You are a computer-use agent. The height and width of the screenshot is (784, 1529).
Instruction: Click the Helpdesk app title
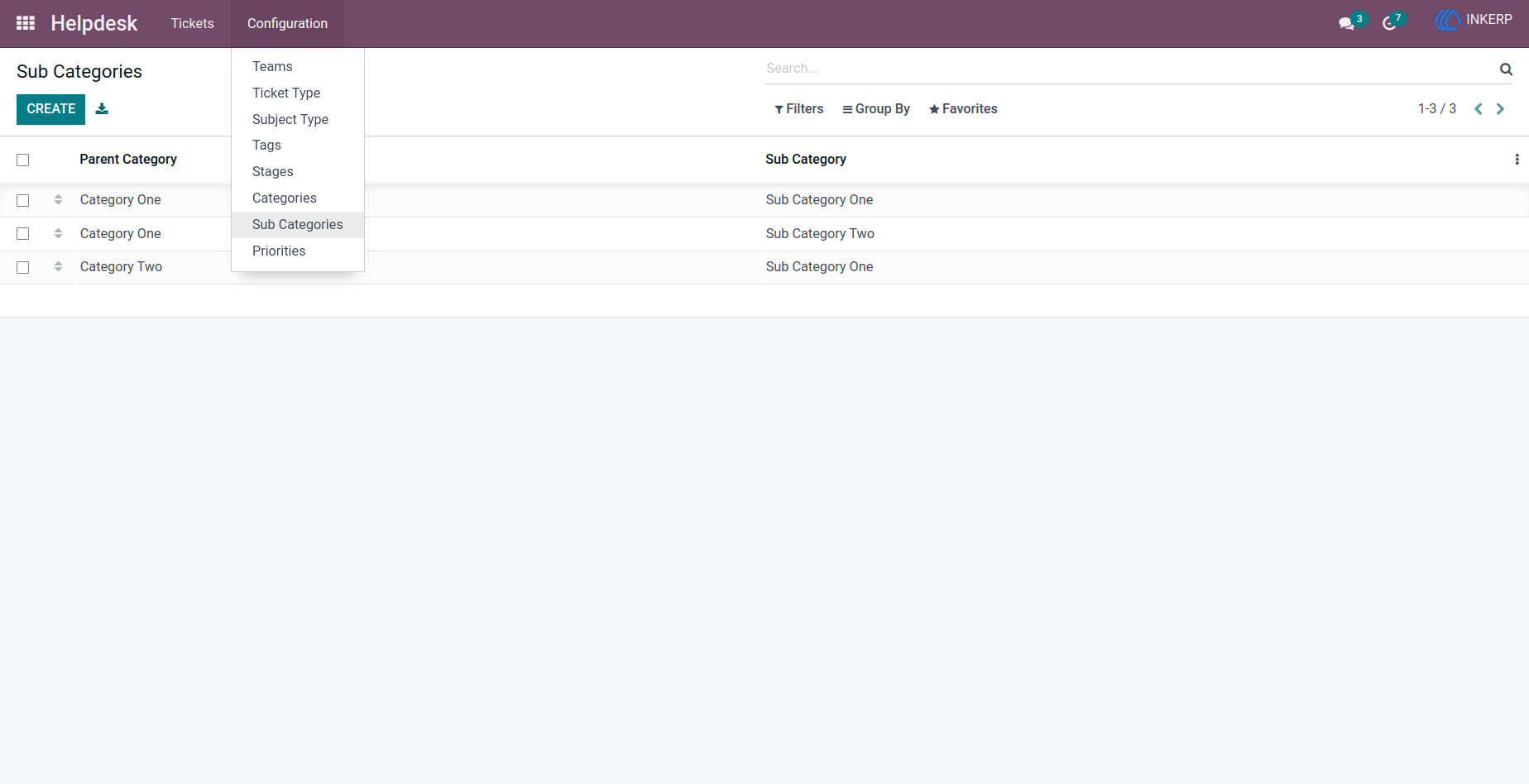[x=94, y=23]
